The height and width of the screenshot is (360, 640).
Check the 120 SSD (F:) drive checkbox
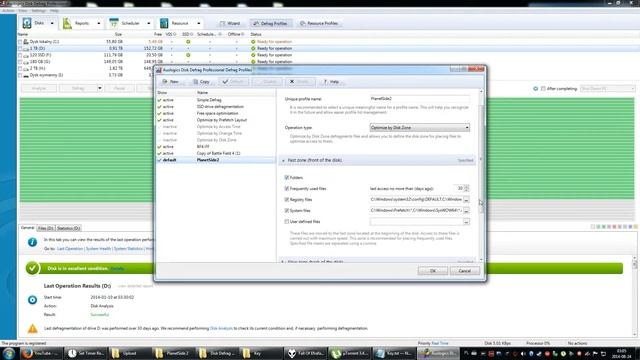click(20, 55)
